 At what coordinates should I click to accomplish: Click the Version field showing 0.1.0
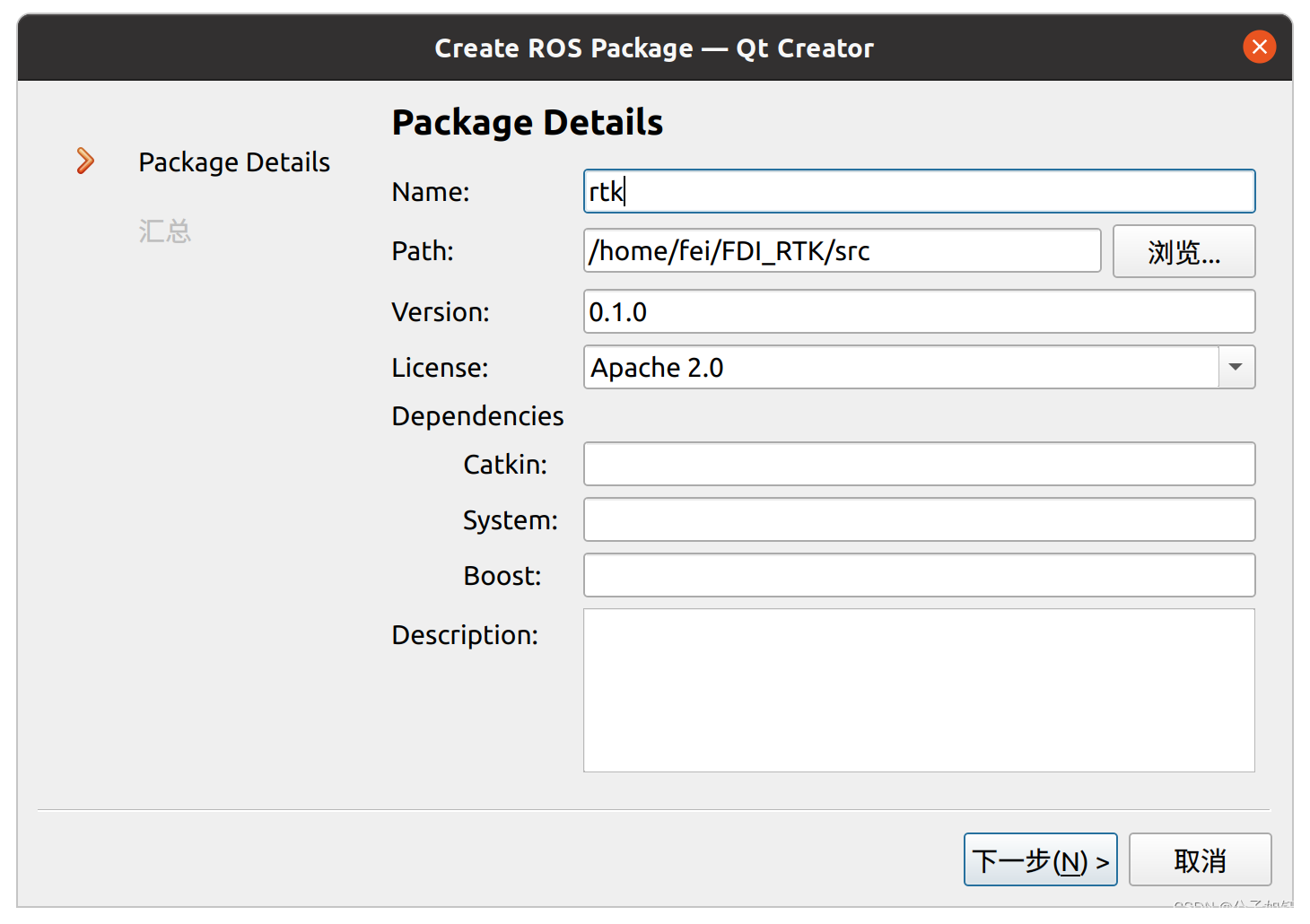click(918, 311)
